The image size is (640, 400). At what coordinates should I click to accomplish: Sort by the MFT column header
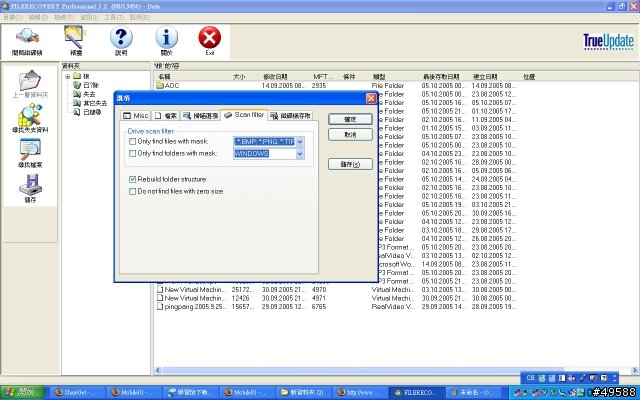[323, 76]
